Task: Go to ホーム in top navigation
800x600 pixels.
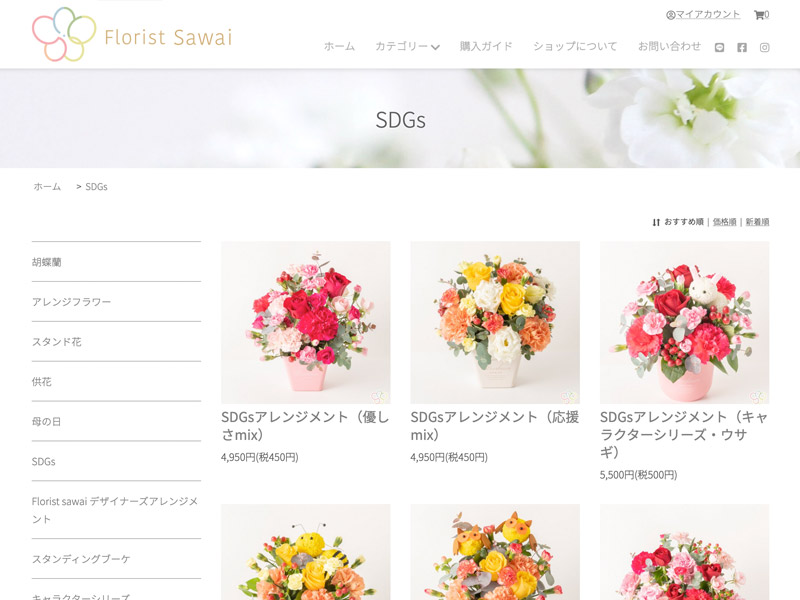Action: 339,46
